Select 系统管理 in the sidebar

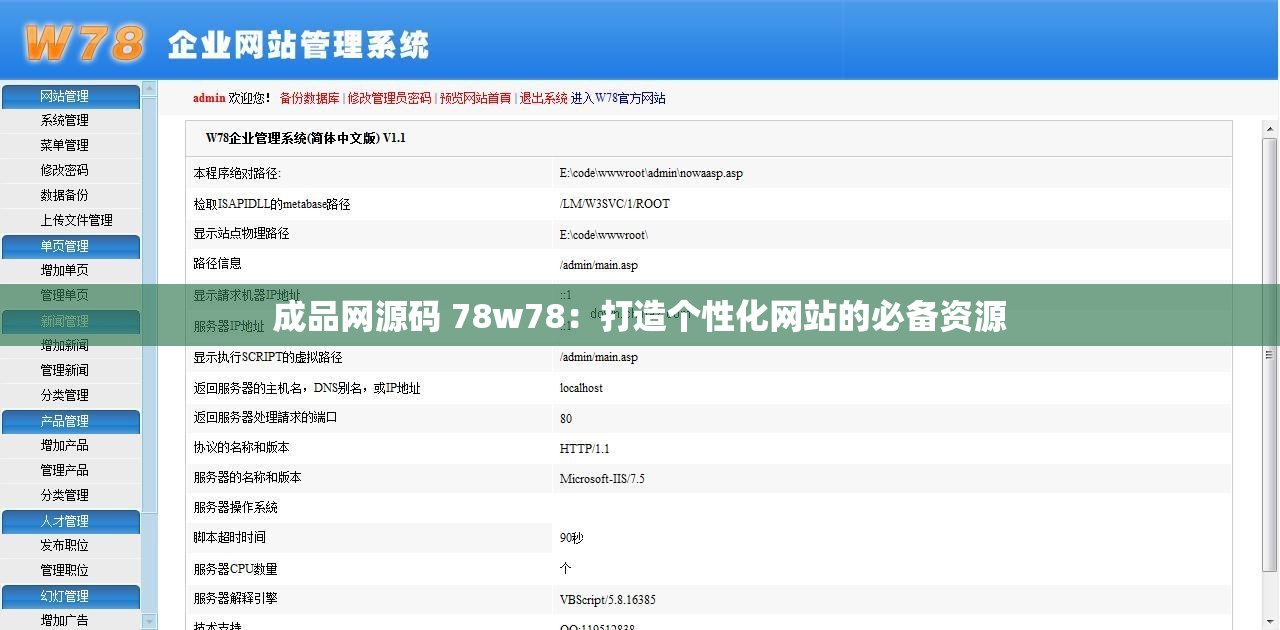click(63, 120)
